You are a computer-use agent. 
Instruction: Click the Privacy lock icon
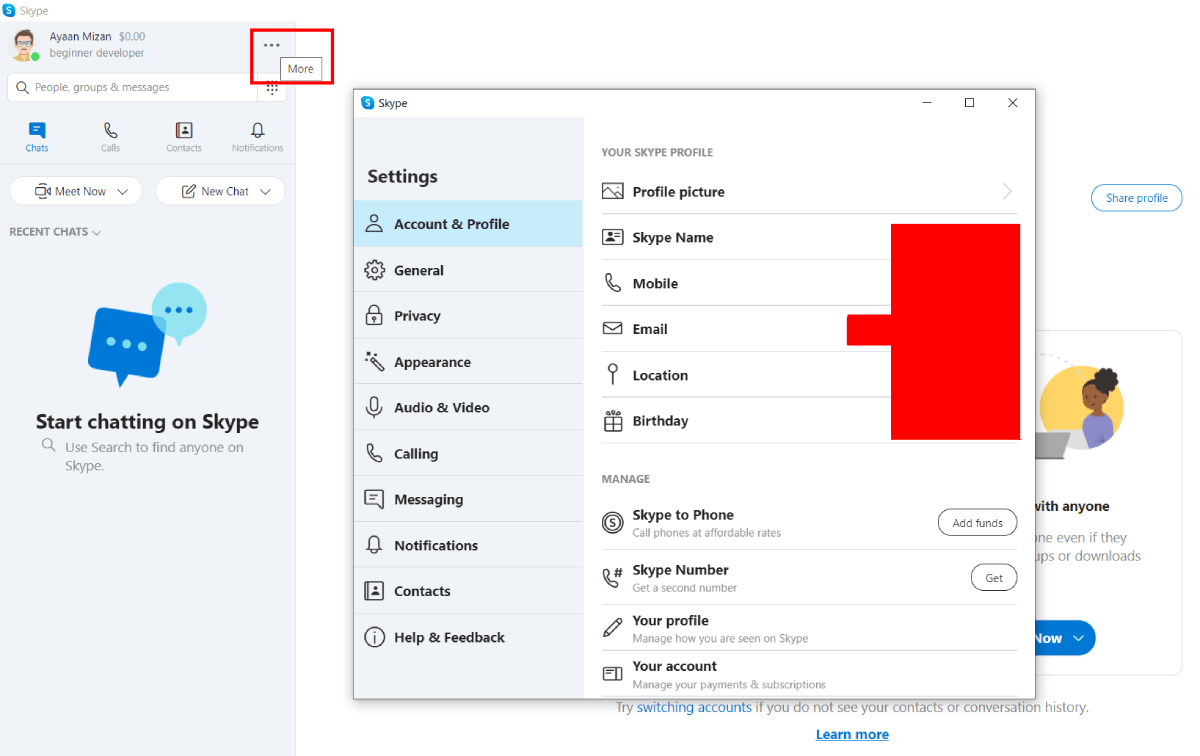(374, 316)
